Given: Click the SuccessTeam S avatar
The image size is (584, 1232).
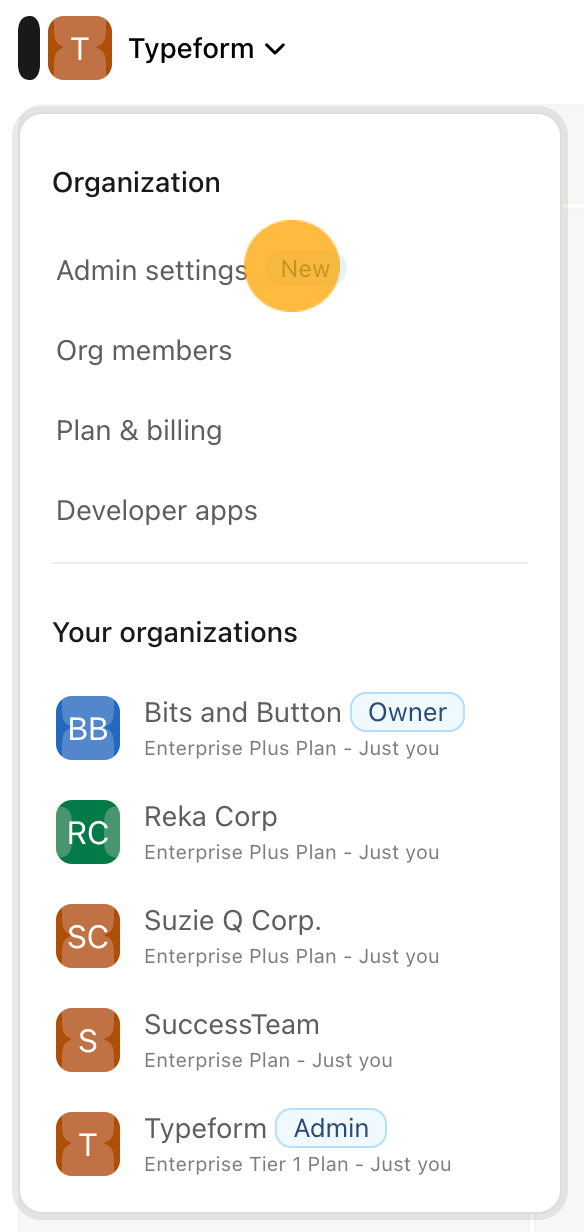Looking at the screenshot, I should [x=88, y=1040].
